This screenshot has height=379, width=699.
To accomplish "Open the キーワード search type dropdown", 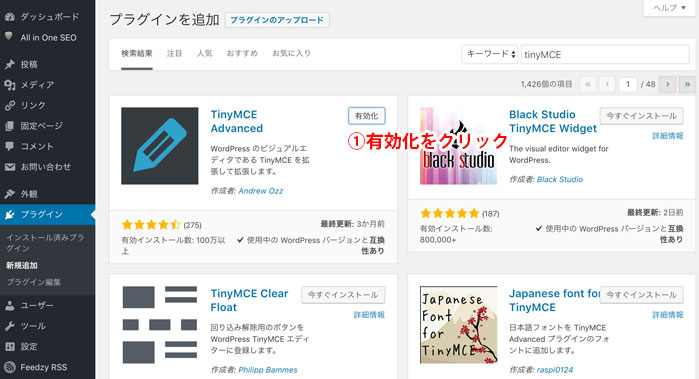I will click(x=489, y=54).
